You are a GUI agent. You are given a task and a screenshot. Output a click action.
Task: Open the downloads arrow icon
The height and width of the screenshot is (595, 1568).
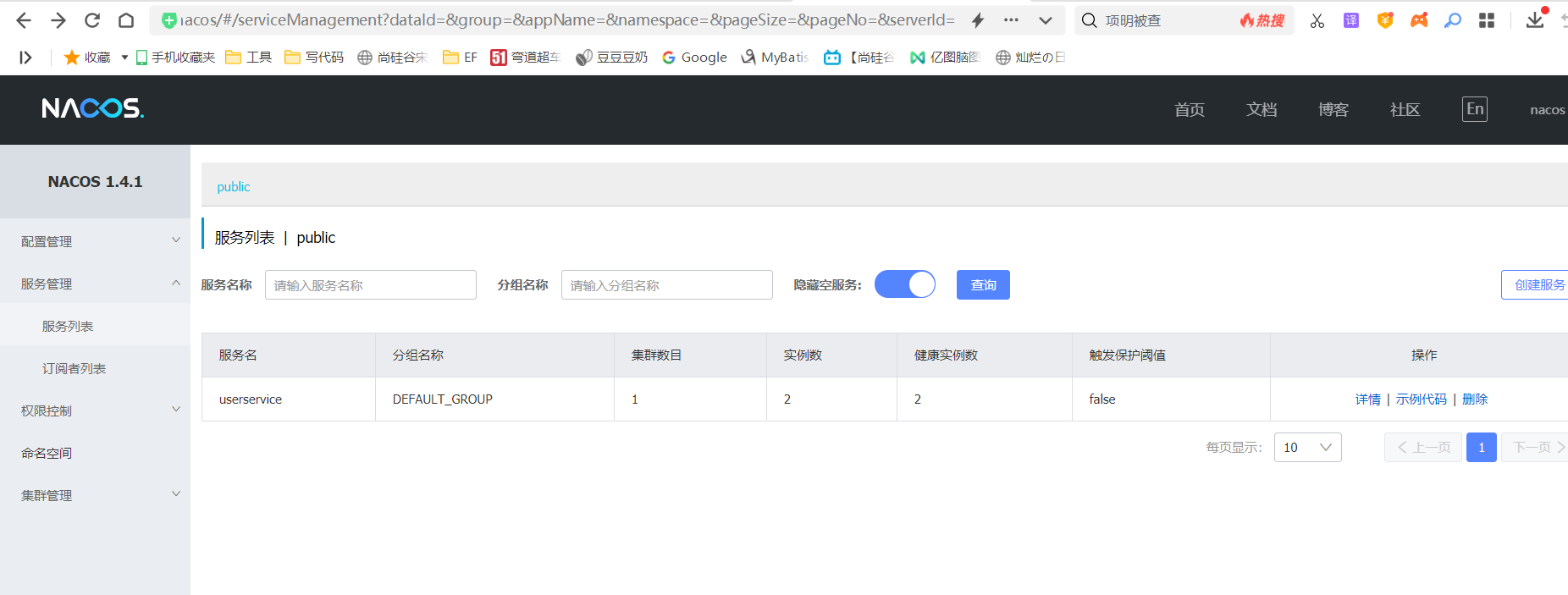click(x=1535, y=19)
